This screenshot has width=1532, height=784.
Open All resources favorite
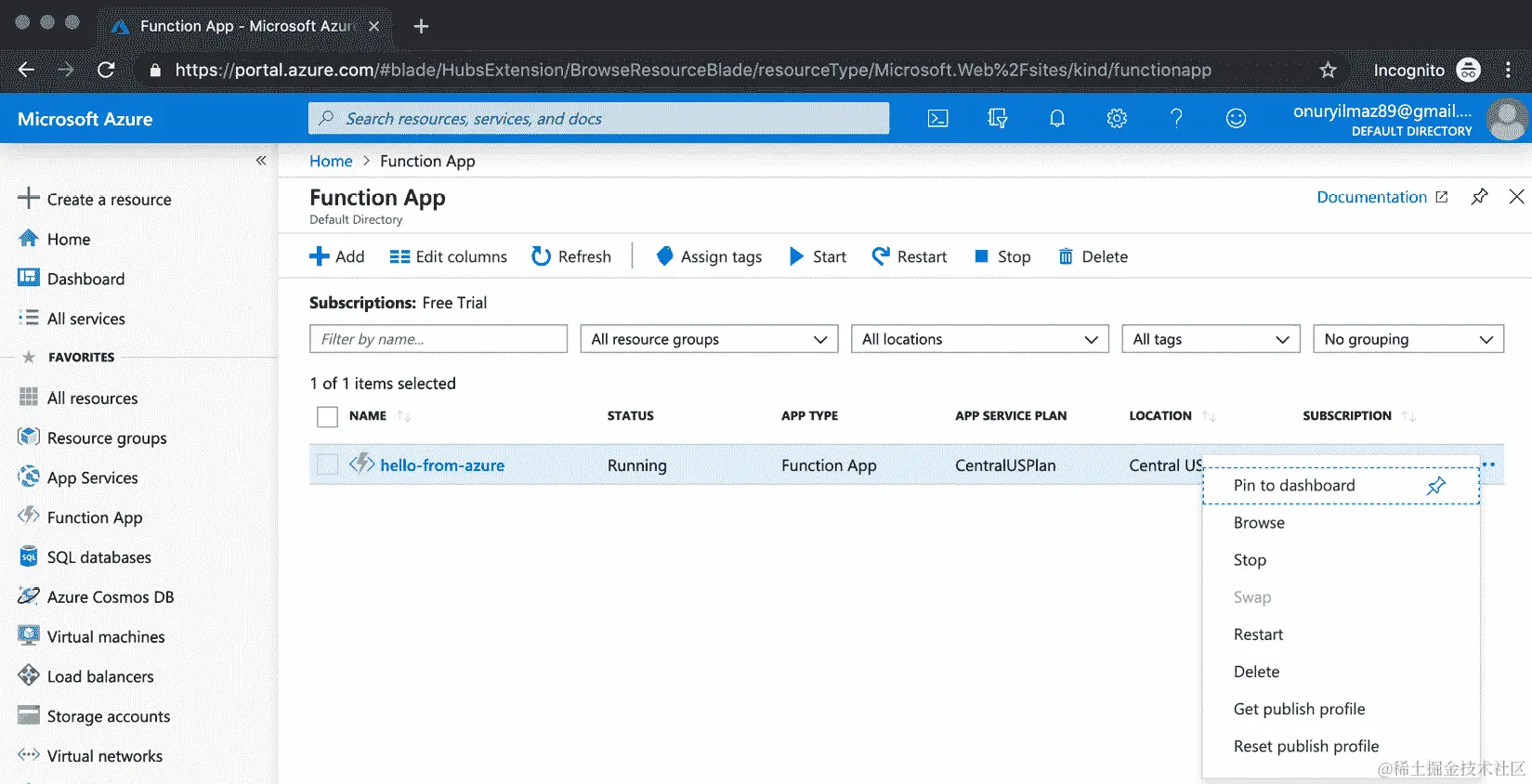[x=78, y=398]
